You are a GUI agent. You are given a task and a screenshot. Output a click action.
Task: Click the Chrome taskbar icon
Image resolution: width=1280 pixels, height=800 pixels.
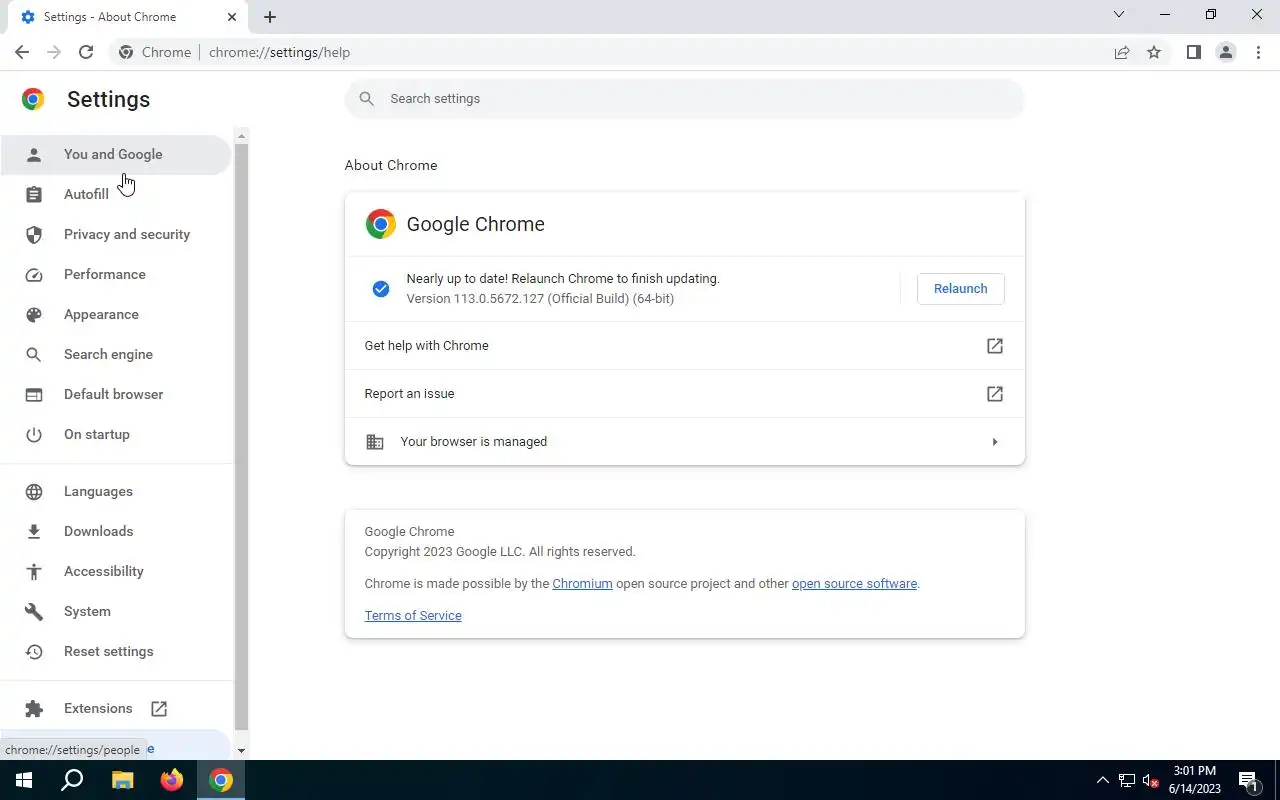(221, 780)
